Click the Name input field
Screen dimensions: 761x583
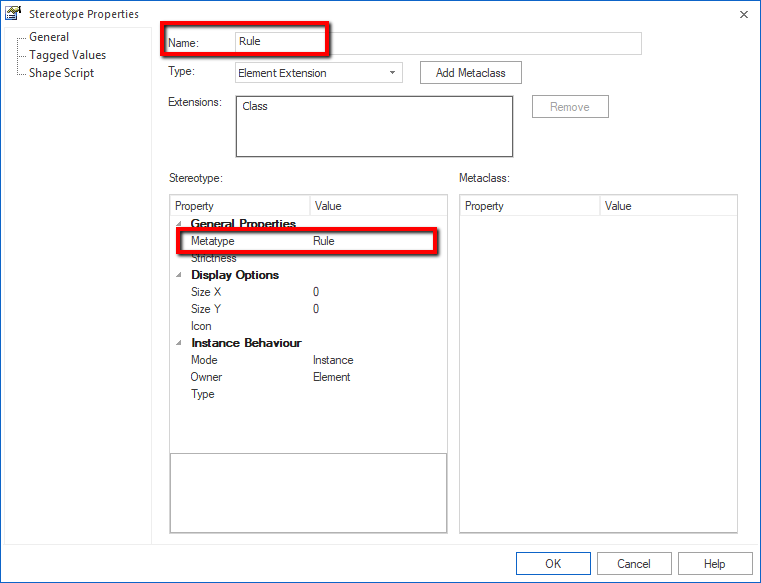(x=437, y=42)
